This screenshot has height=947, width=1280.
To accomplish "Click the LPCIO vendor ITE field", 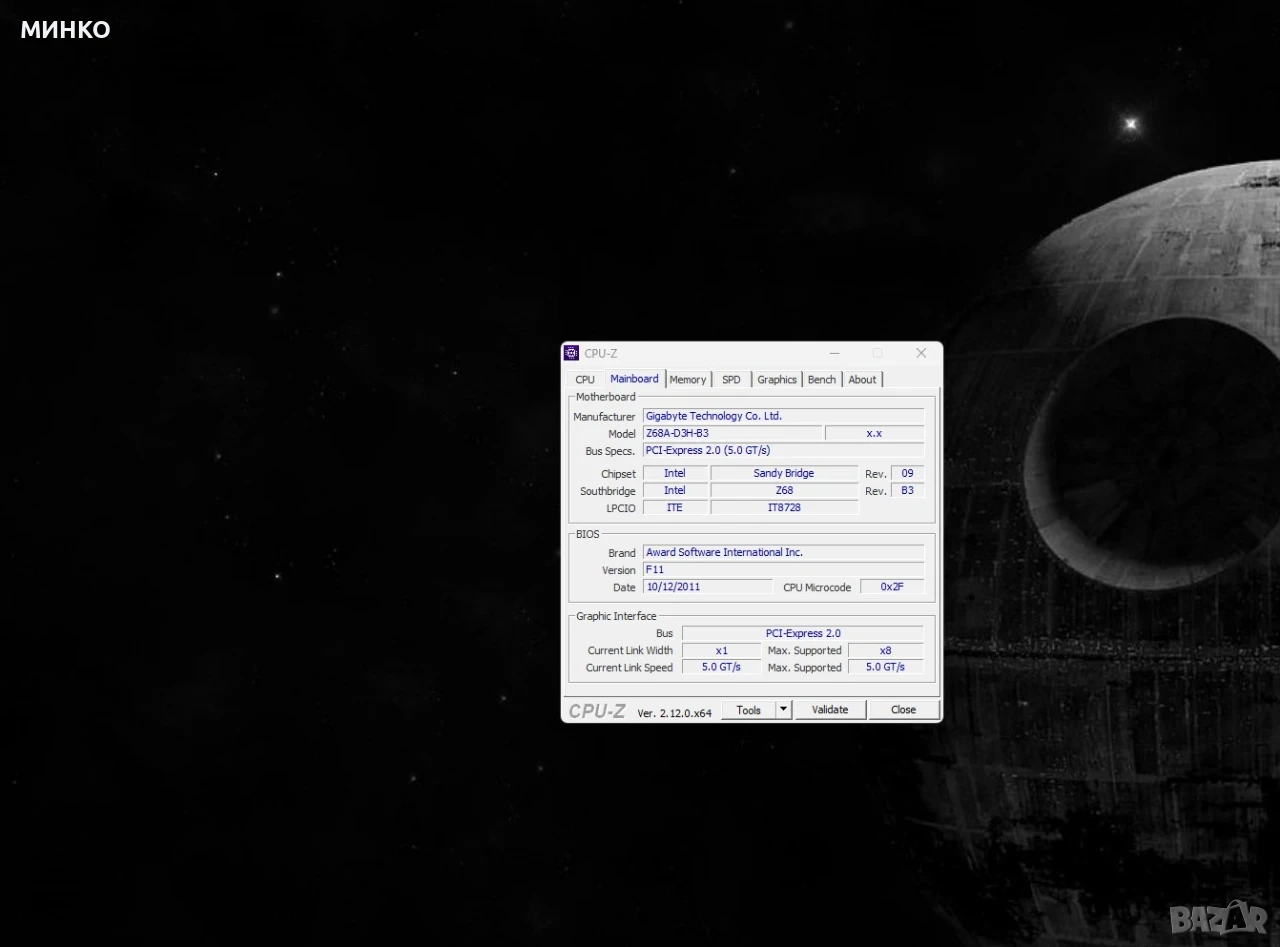I will [x=675, y=507].
